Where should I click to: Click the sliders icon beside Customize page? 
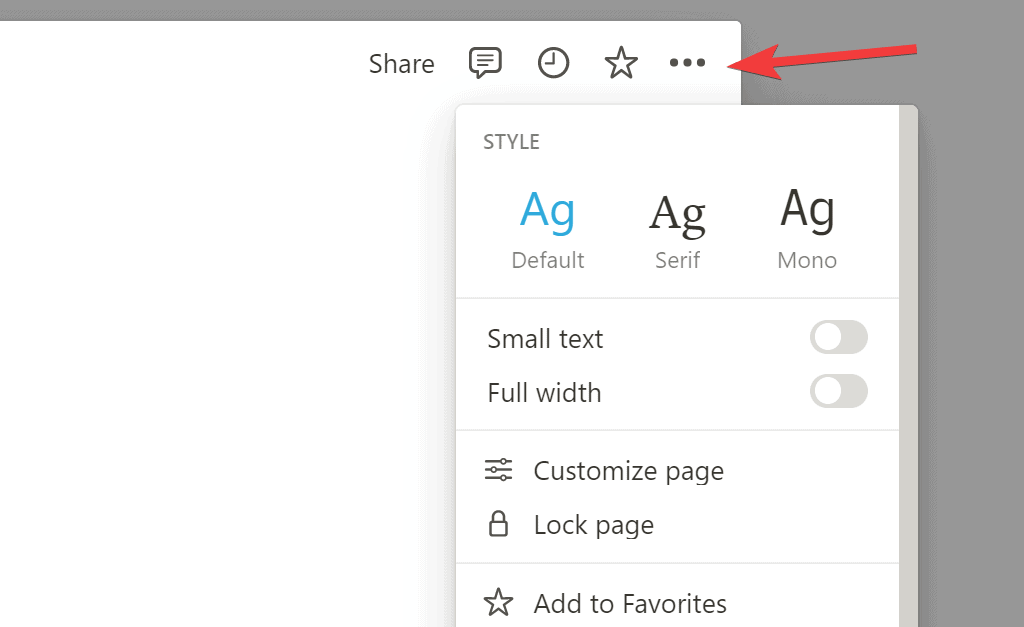click(x=498, y=470)
